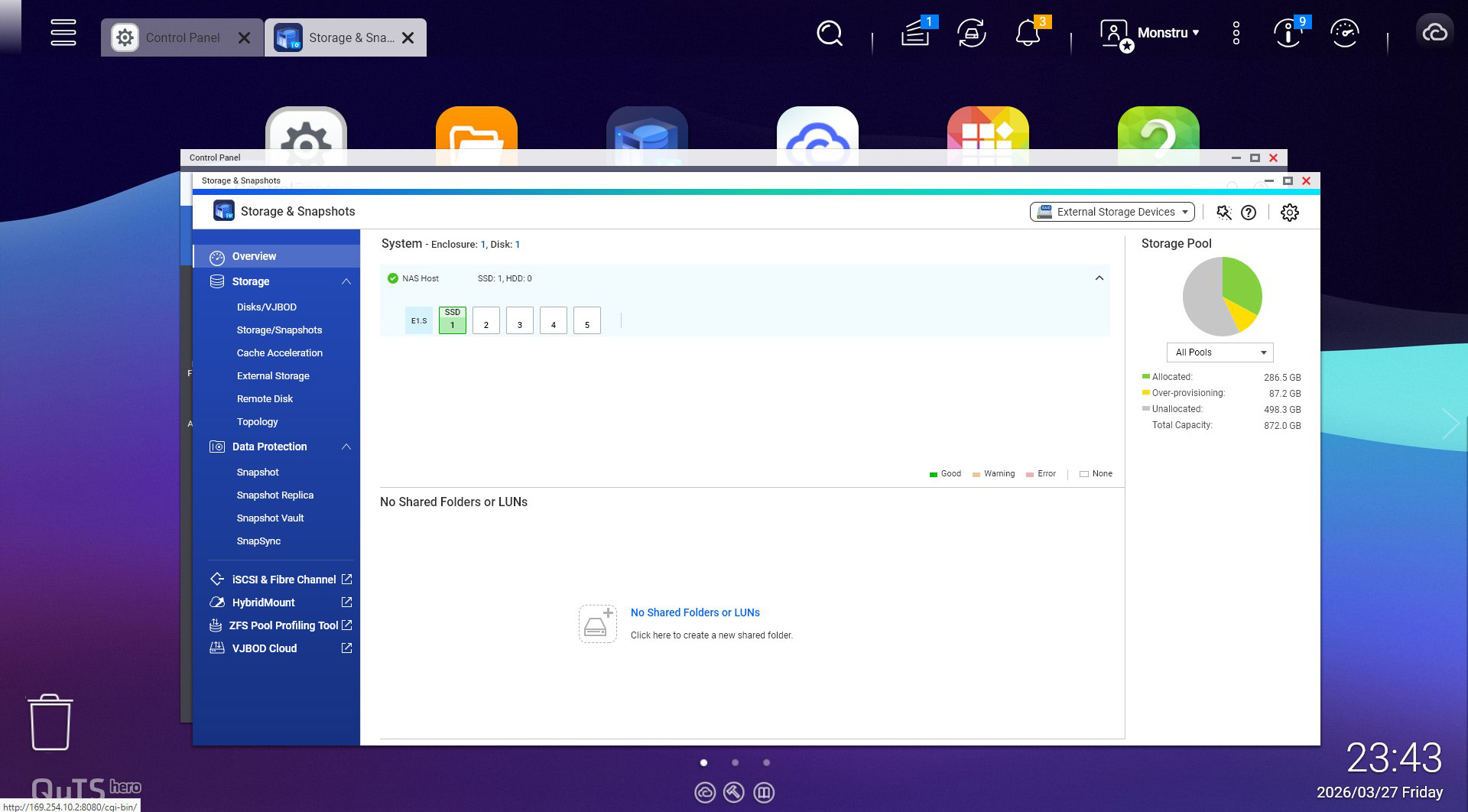Image resolution: width=1468 pixels, height=812 pixels.
Task: Open the All Pools dropdown
Action: click(x=1220, y=352)
